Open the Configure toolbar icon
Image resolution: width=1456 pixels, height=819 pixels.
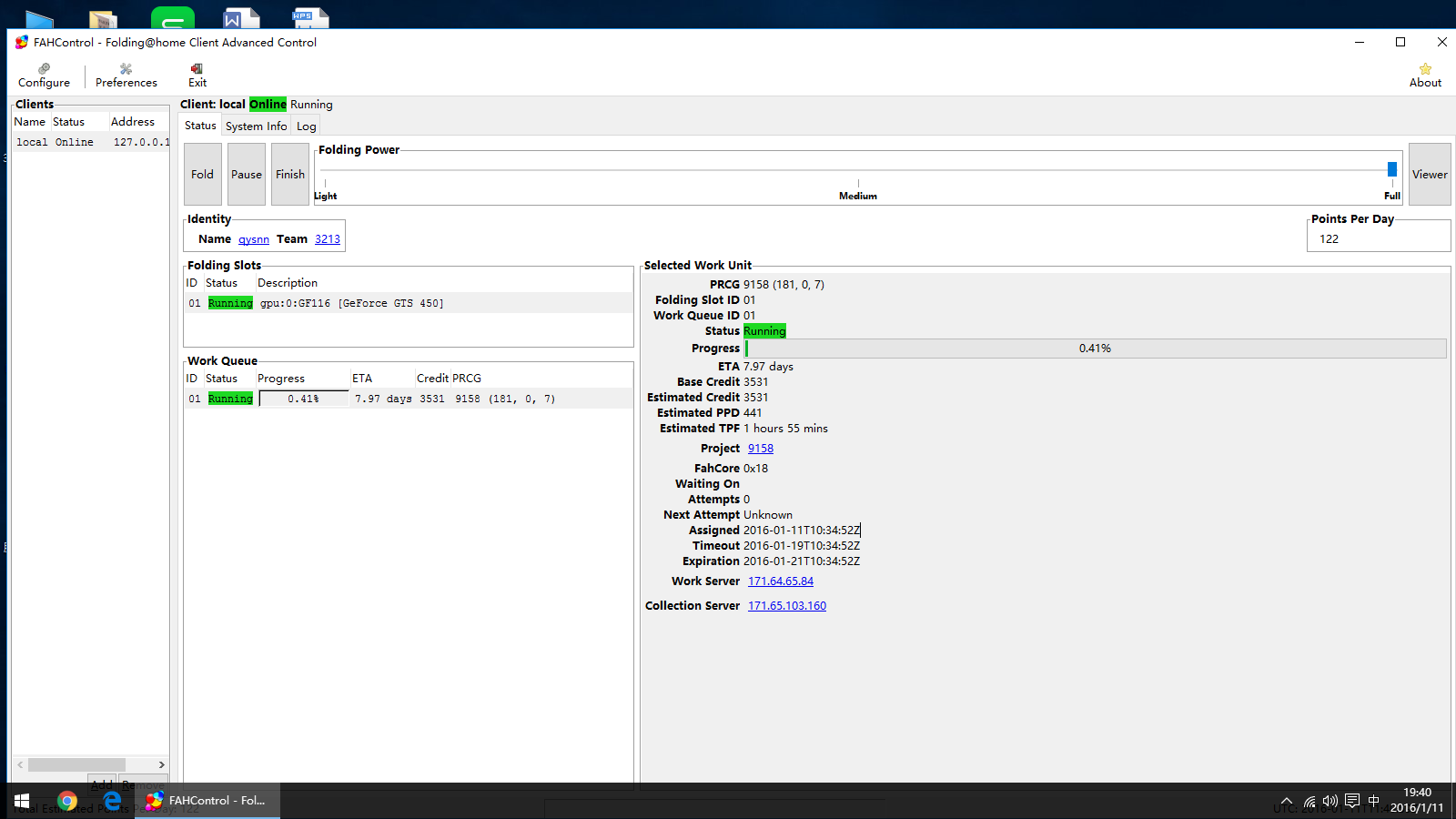tap(44, 76)
